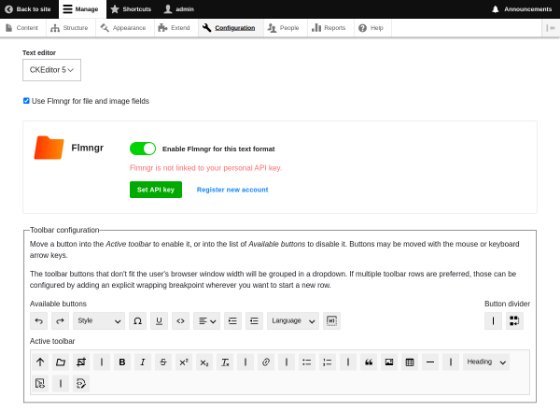Go to the People admin section
The height and width of the screenshot is (411, 560).
284,28
